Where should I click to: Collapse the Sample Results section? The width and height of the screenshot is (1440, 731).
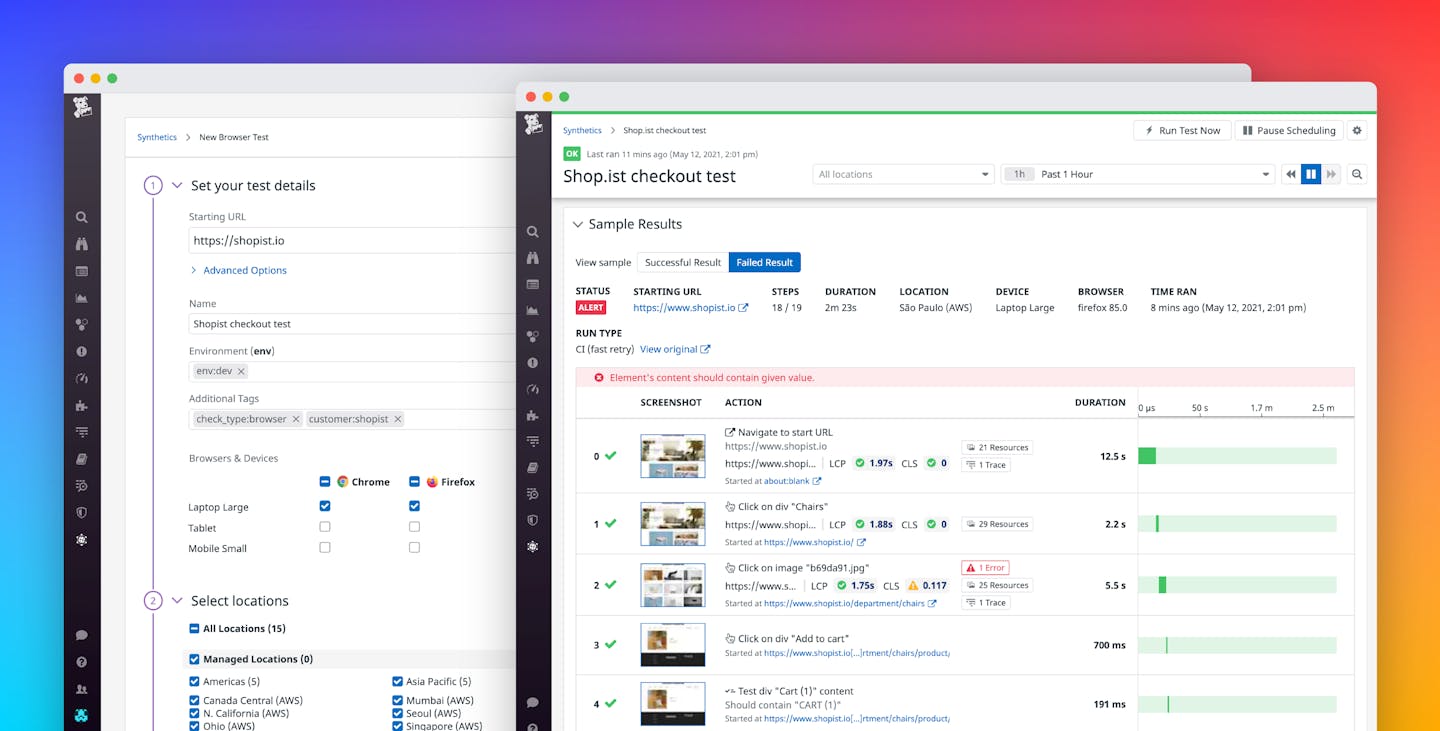pyautogui.click(x=577, y=224)
